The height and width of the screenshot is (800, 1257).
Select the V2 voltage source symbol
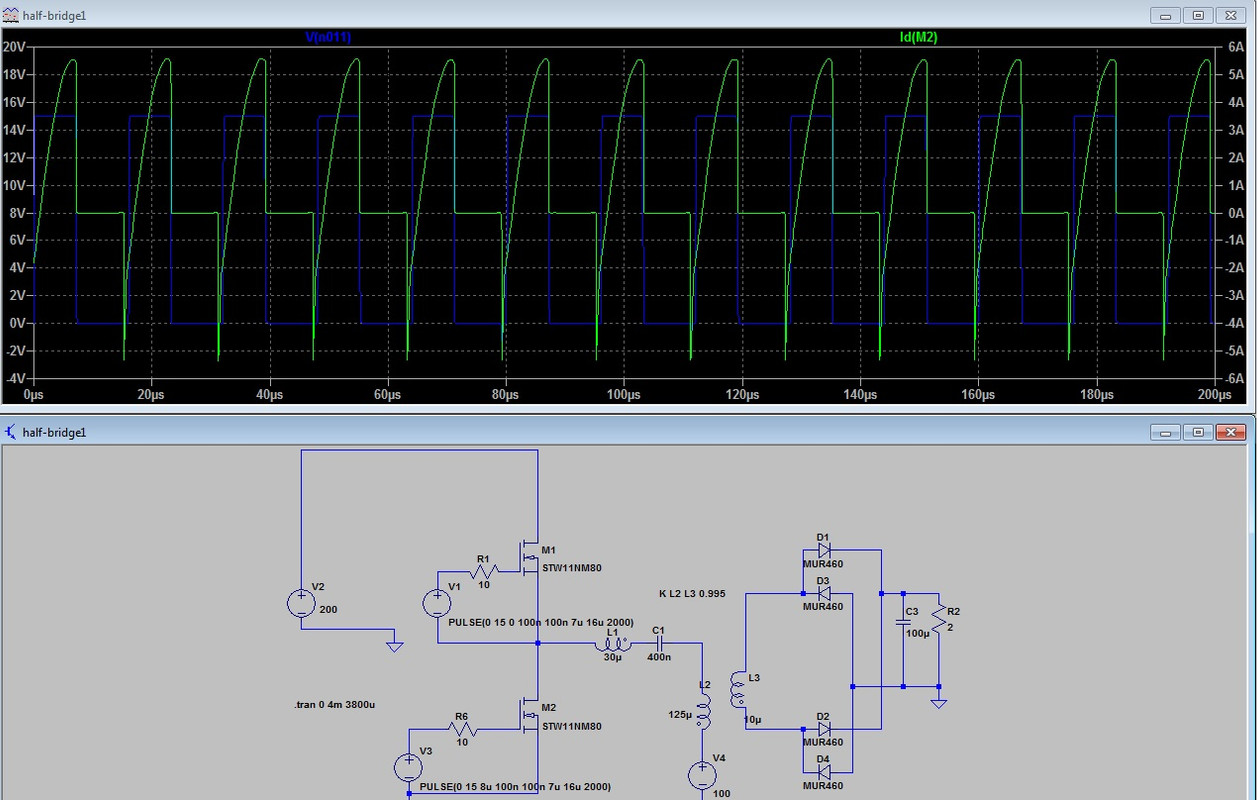301,603
